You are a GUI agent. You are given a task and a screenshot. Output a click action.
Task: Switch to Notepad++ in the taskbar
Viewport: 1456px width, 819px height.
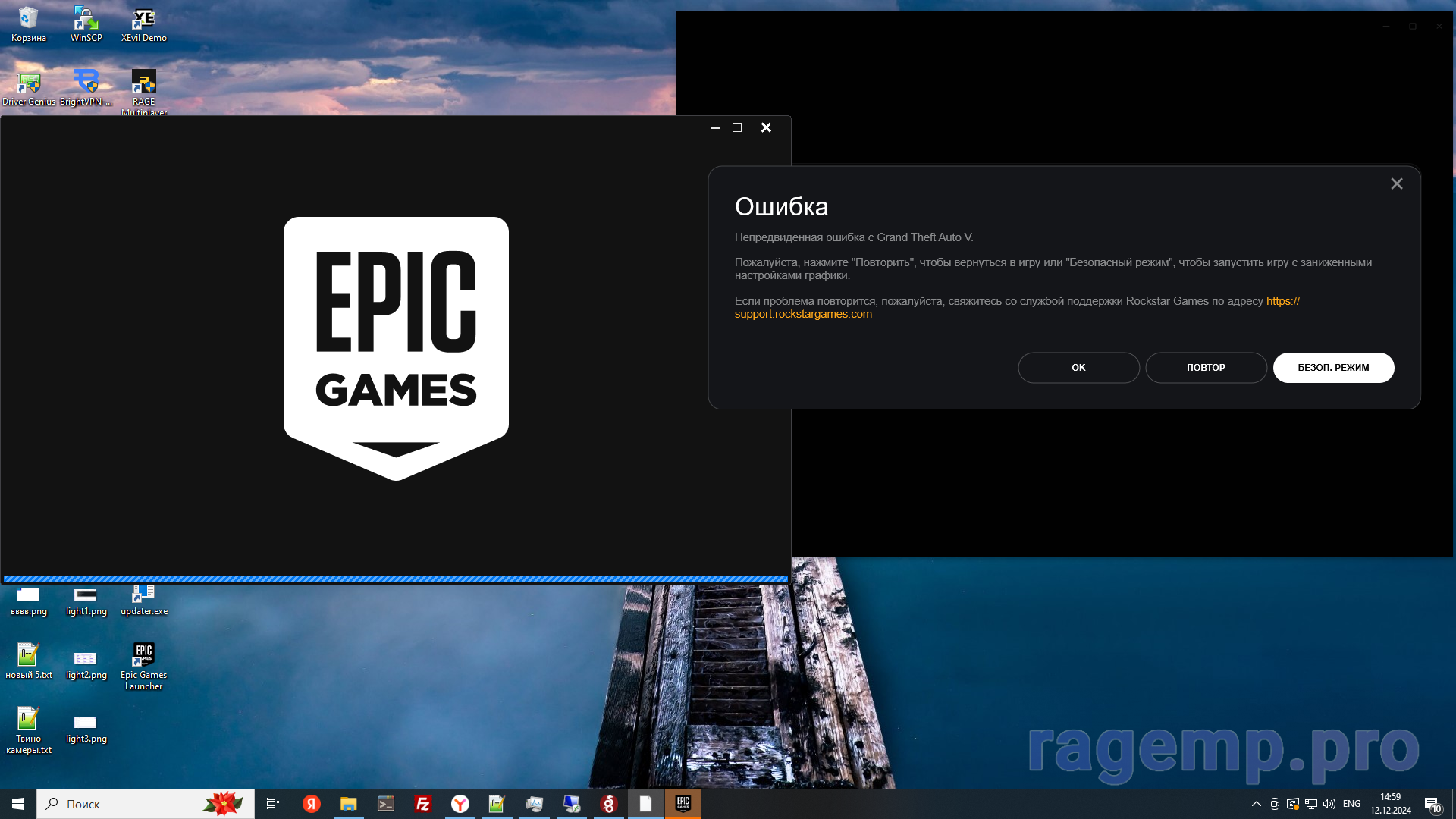pos(497,804)
